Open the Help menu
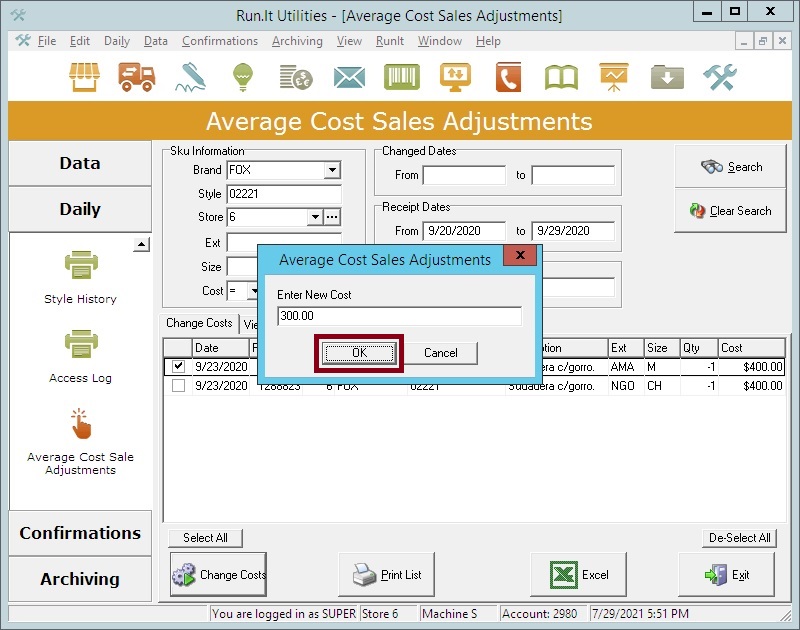 (488, 41)
